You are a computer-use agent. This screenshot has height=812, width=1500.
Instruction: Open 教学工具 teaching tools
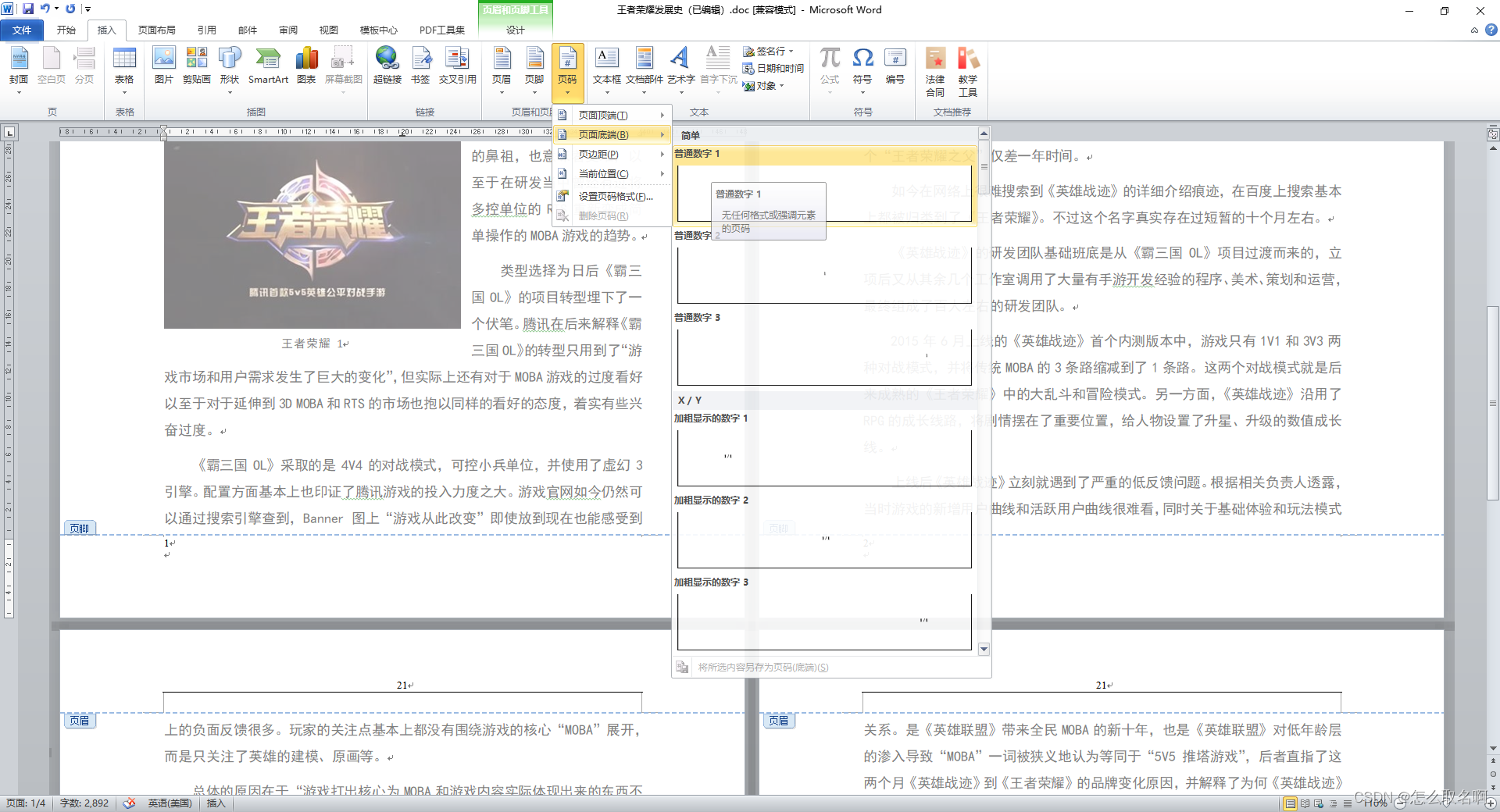coord(968,72)
